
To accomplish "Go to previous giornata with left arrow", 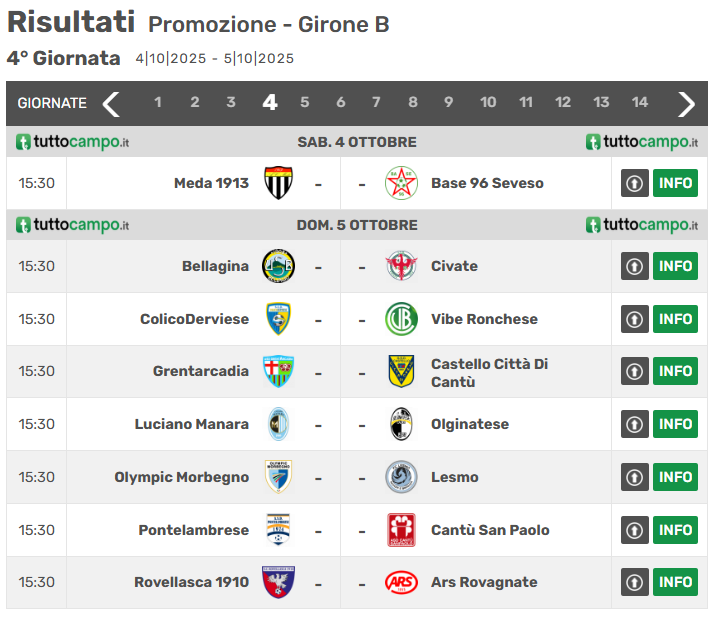I will coord(111,103).
